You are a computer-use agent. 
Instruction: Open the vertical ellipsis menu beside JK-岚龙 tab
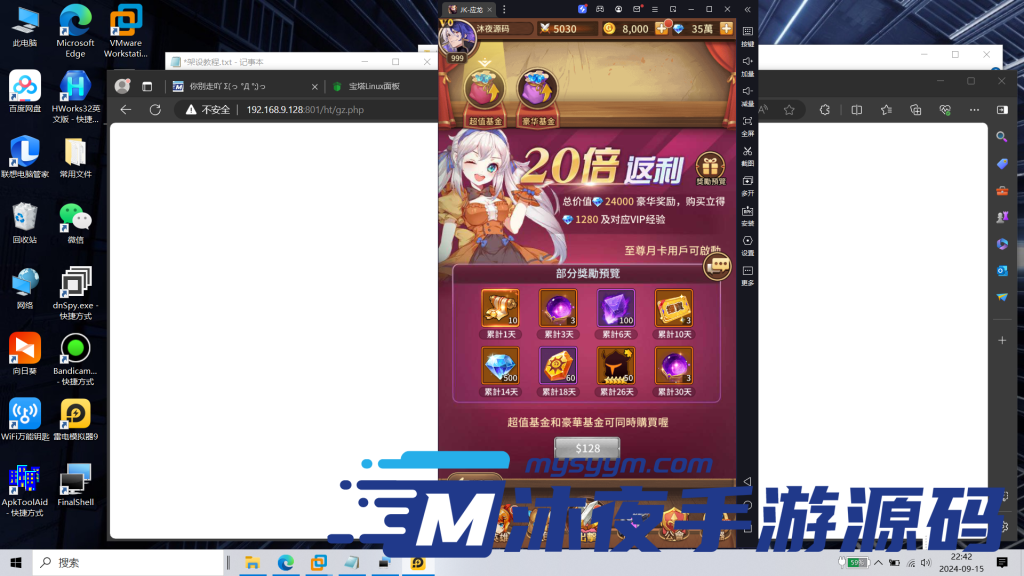point(504,10)
